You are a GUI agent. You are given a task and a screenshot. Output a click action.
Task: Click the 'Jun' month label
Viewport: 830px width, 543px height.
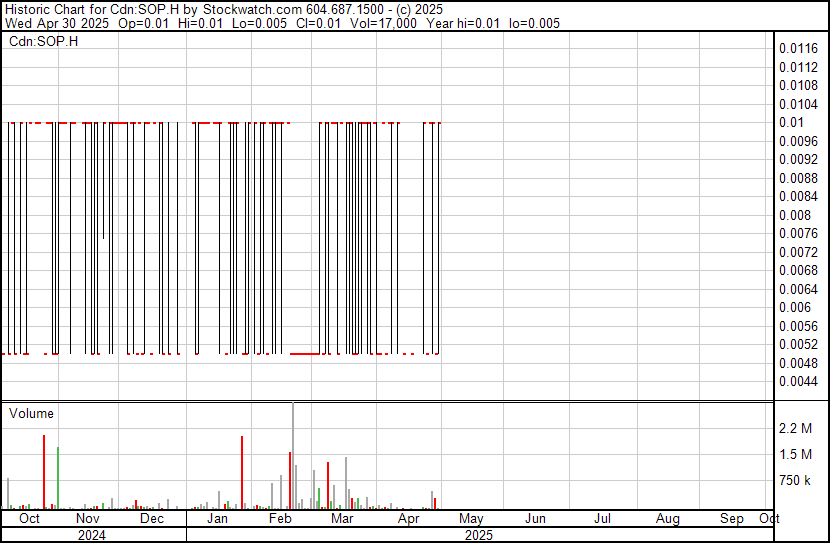pyautogui.click(x=535, y=518)
